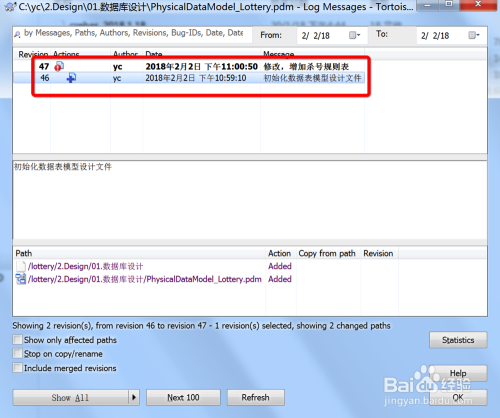
Task: Open the To date picker dropdown
Action: click(x=474, y=35)
